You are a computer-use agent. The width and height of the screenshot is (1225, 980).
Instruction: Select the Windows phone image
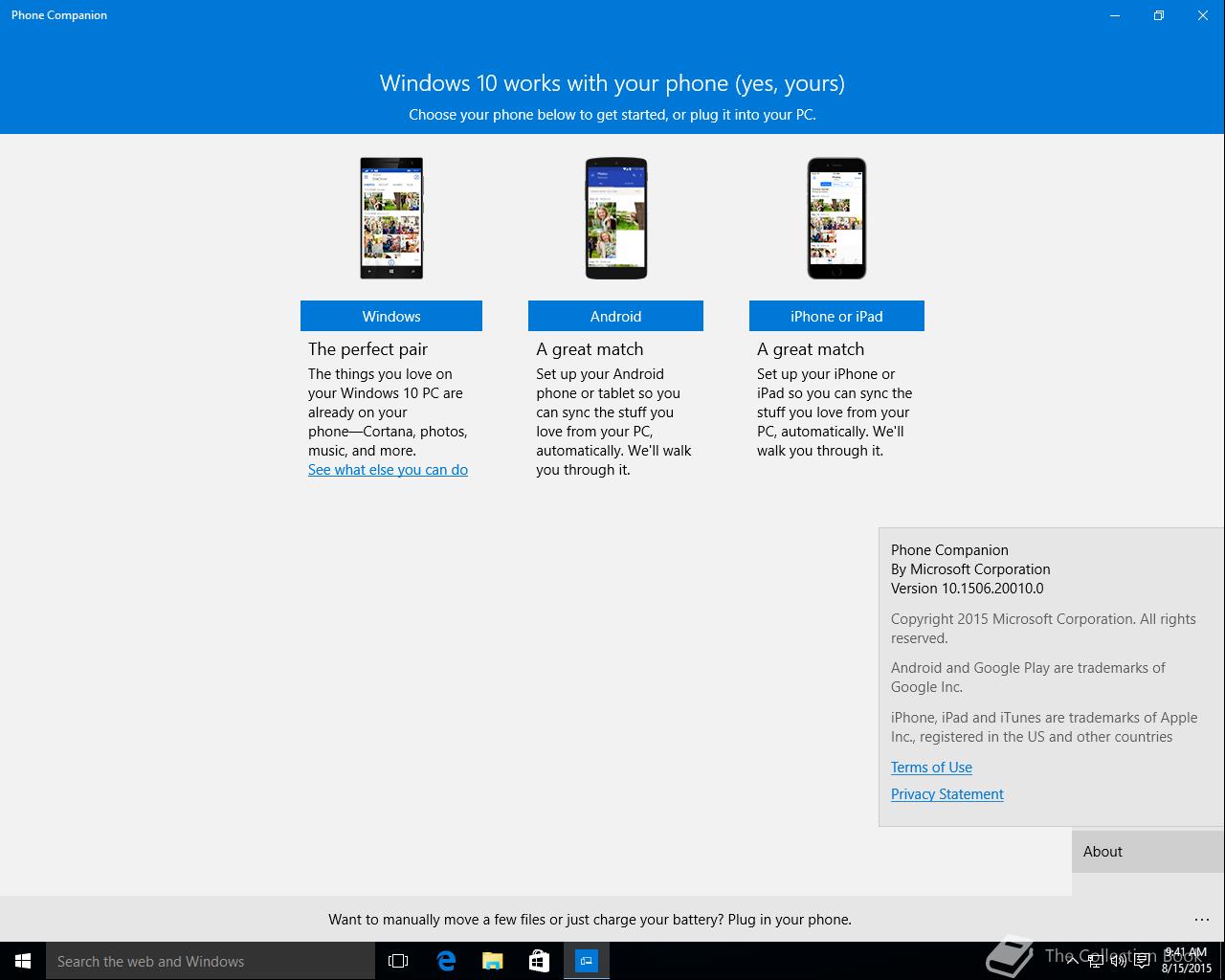click(x=391, y=218)
